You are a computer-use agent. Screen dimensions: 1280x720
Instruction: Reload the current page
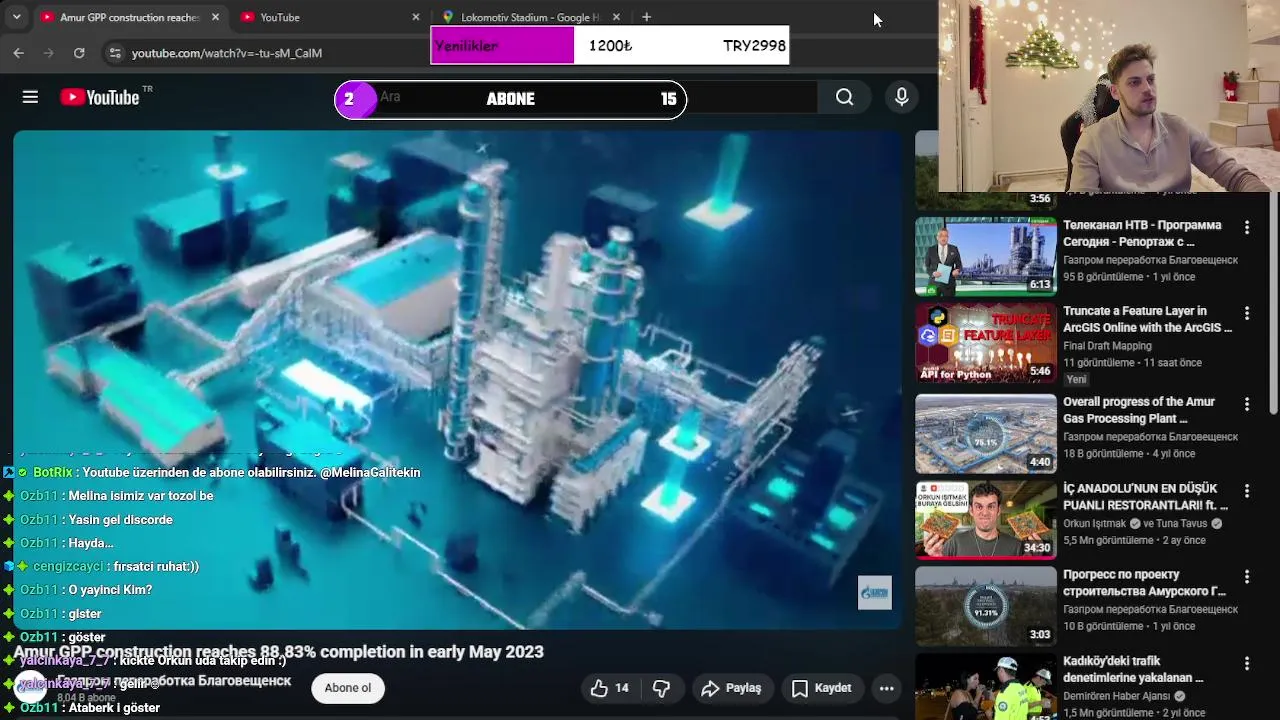point(79,53)
